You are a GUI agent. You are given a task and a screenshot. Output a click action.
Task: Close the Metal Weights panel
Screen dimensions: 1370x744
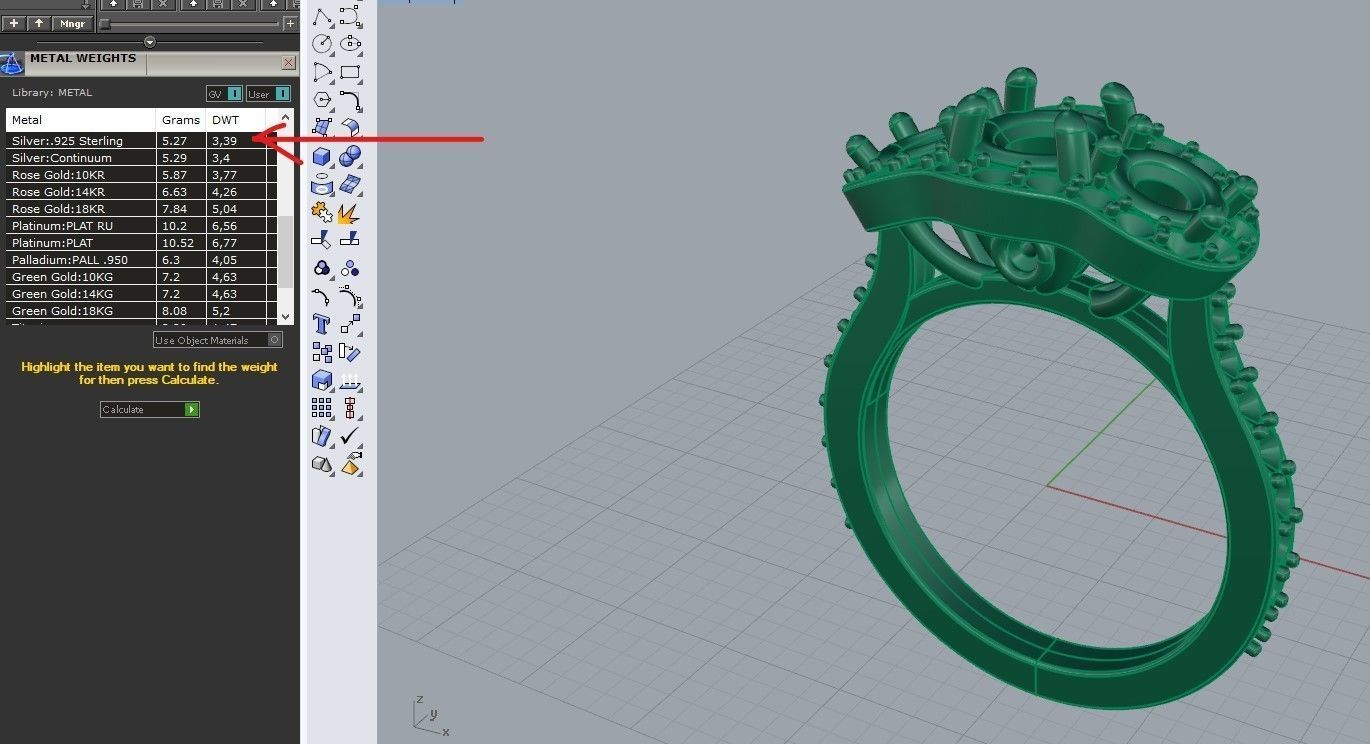(288, 63)
